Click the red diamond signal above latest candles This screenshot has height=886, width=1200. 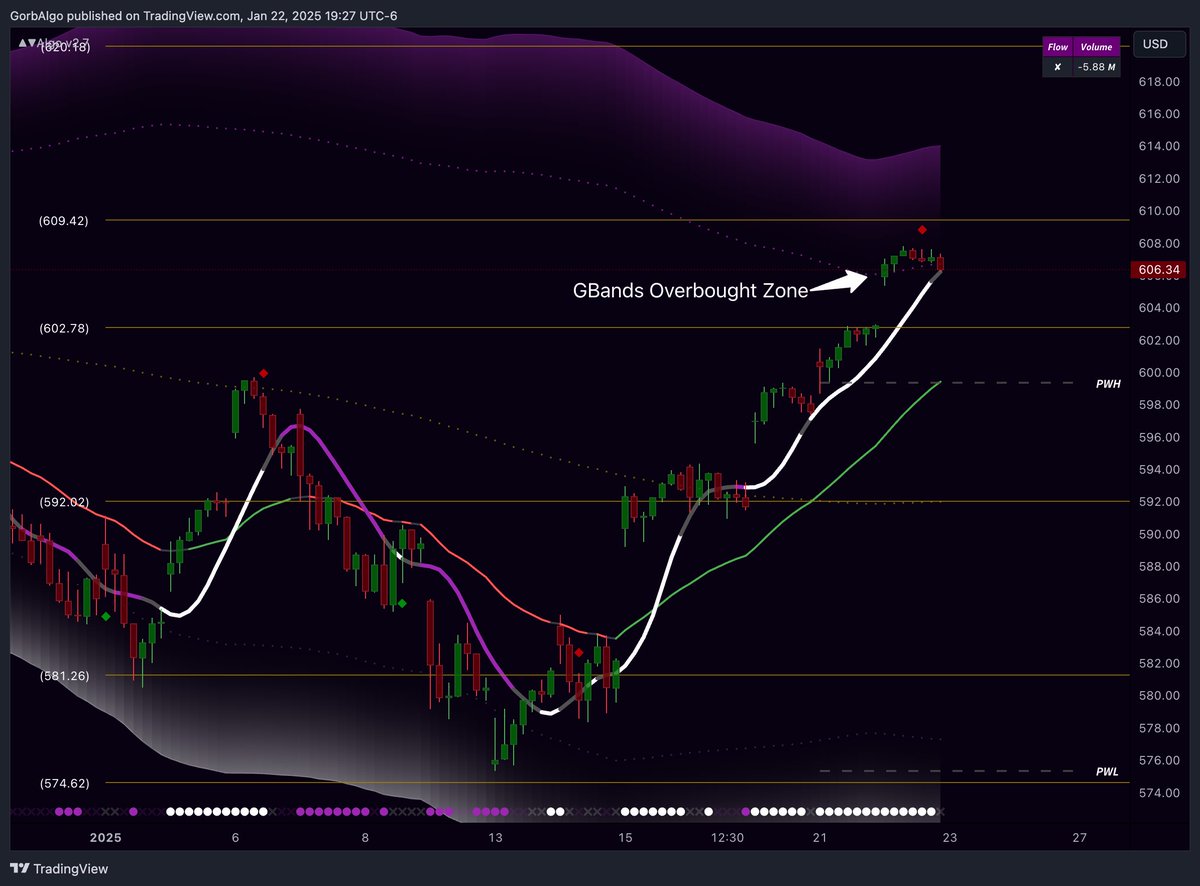pos(922,230)
